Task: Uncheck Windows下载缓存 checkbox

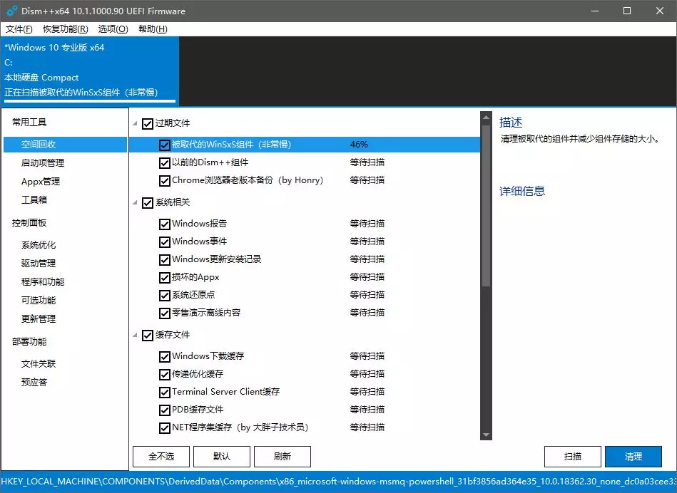Action: [164, 357]
